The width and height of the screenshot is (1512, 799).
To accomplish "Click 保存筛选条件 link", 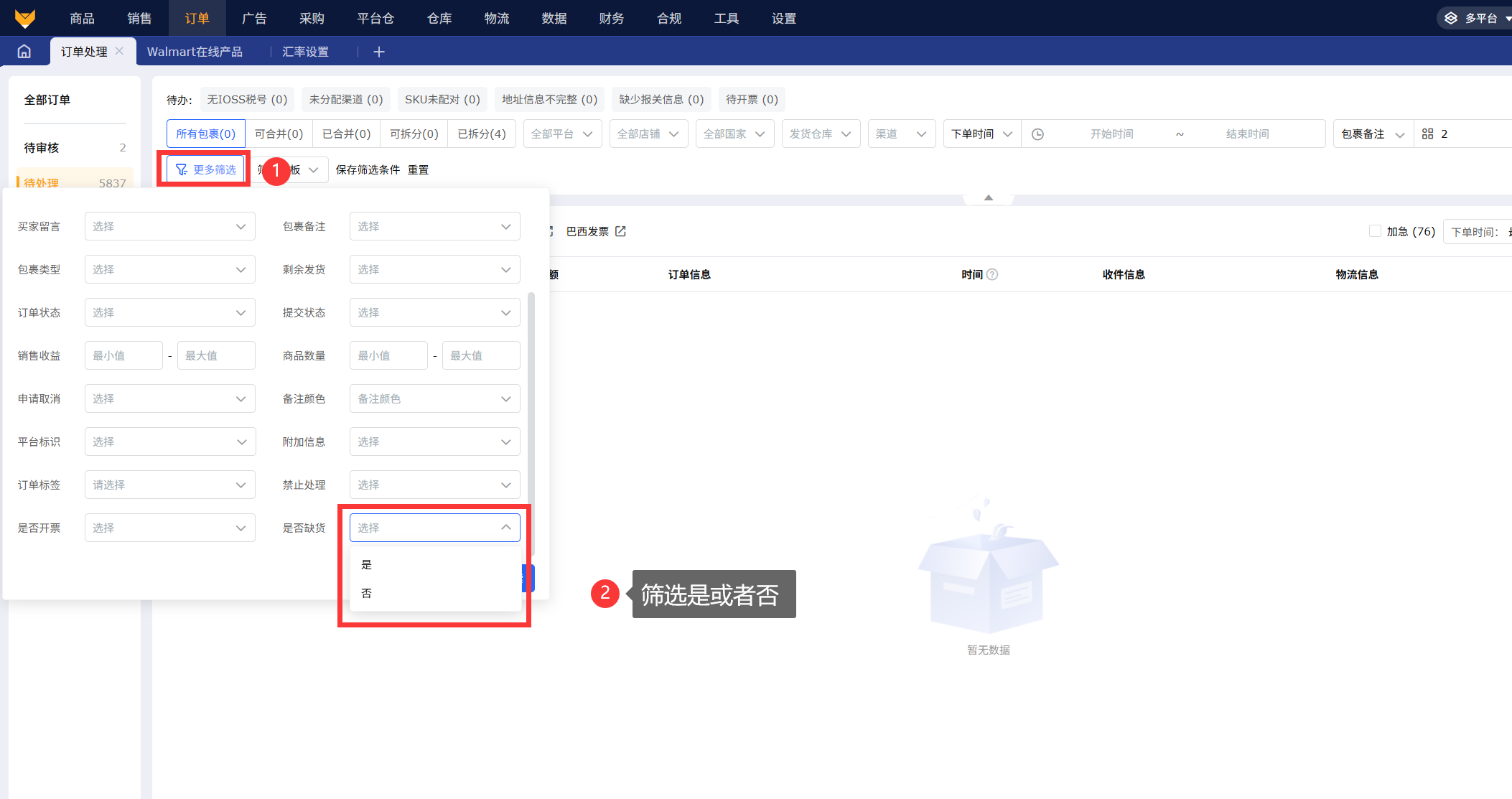I will (x=368, y=169).
